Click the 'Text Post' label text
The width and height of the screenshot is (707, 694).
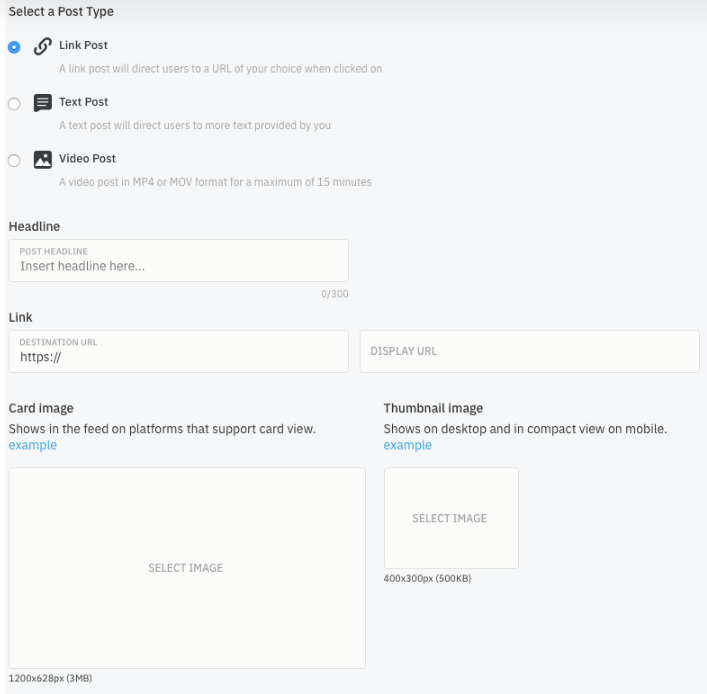pyautogui.click(x=83, y=102)
